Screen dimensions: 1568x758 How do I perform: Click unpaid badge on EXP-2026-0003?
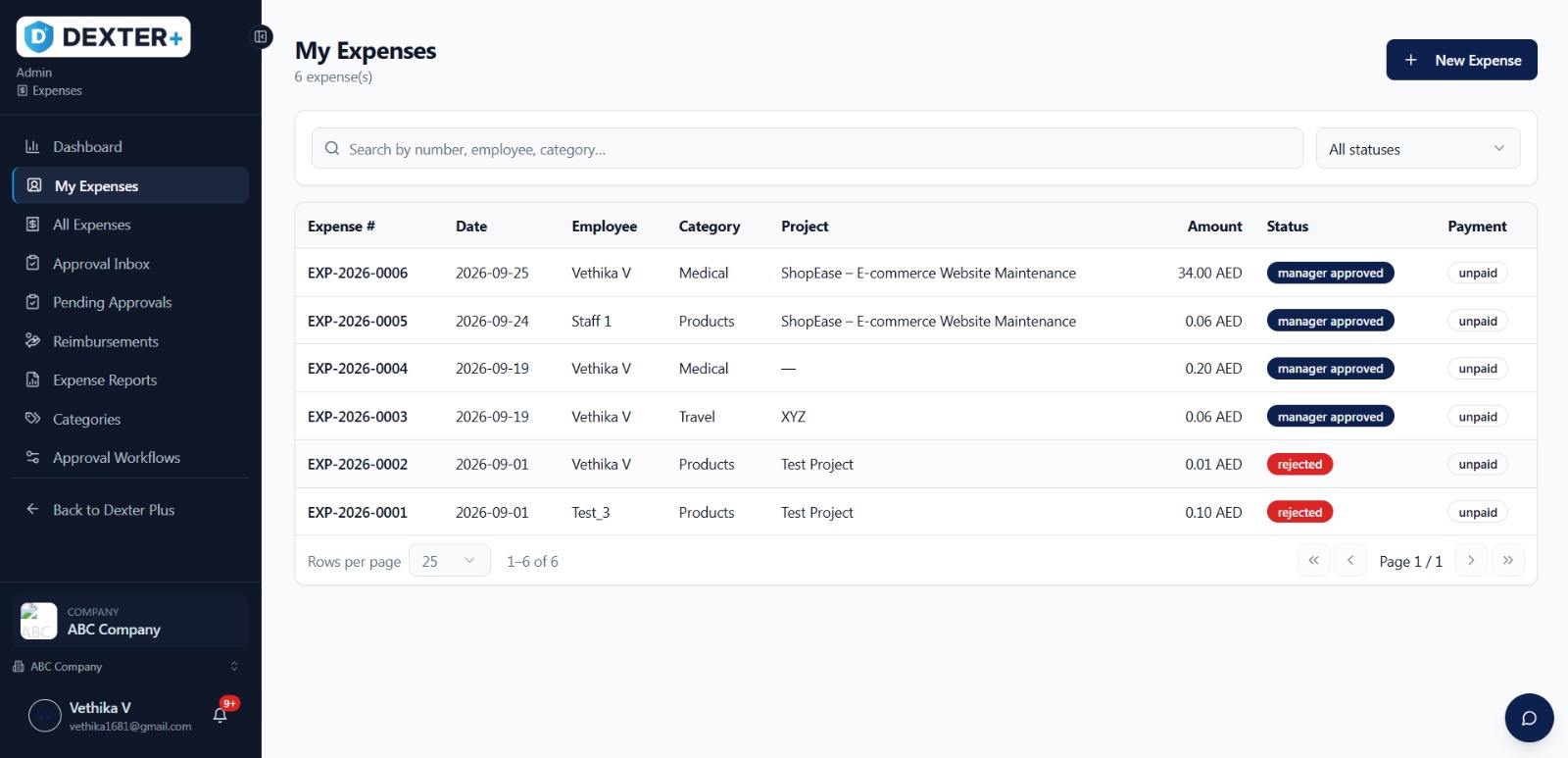coord(1478,417)
